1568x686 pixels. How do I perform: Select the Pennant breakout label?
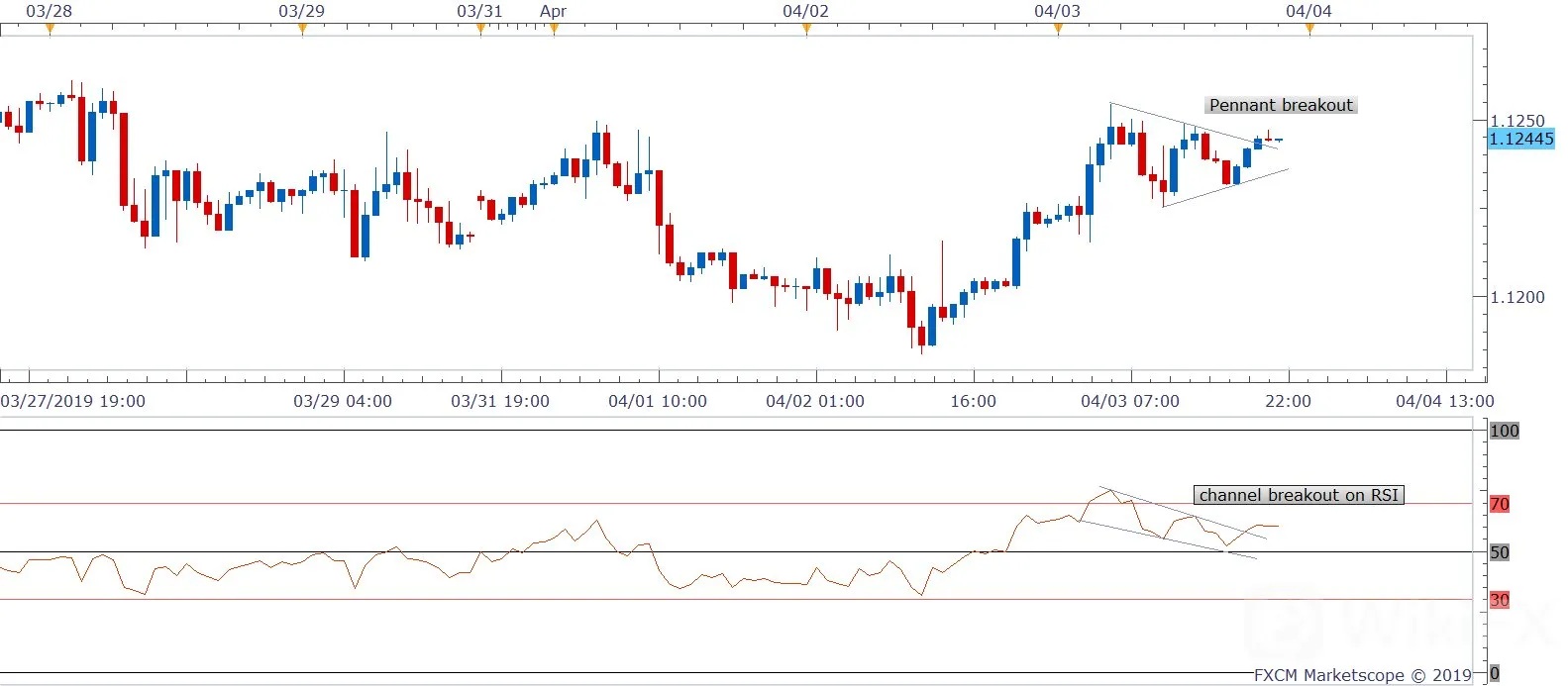click(1281, 105)
